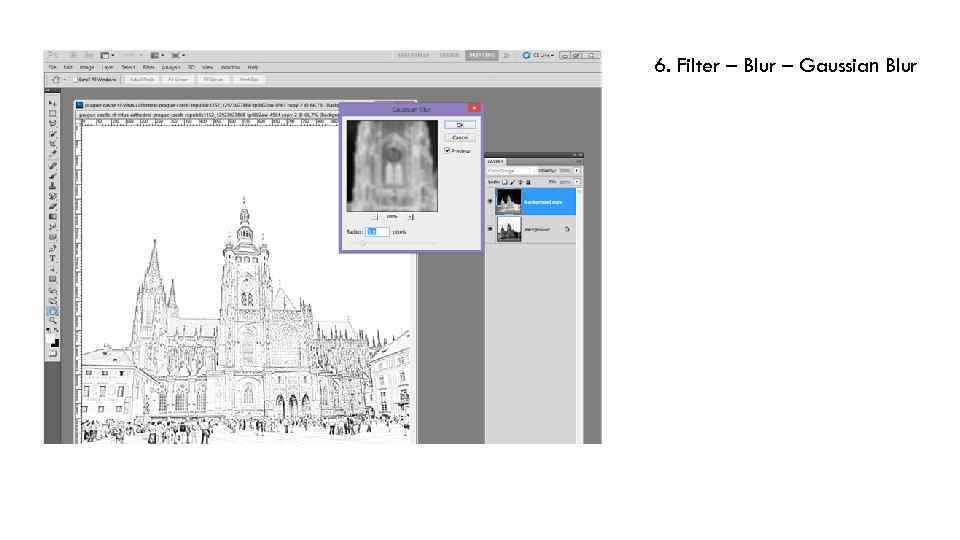Switch to the Layers panel tab
The height and width of the screenshot is (540, 960).
[495, 162]
